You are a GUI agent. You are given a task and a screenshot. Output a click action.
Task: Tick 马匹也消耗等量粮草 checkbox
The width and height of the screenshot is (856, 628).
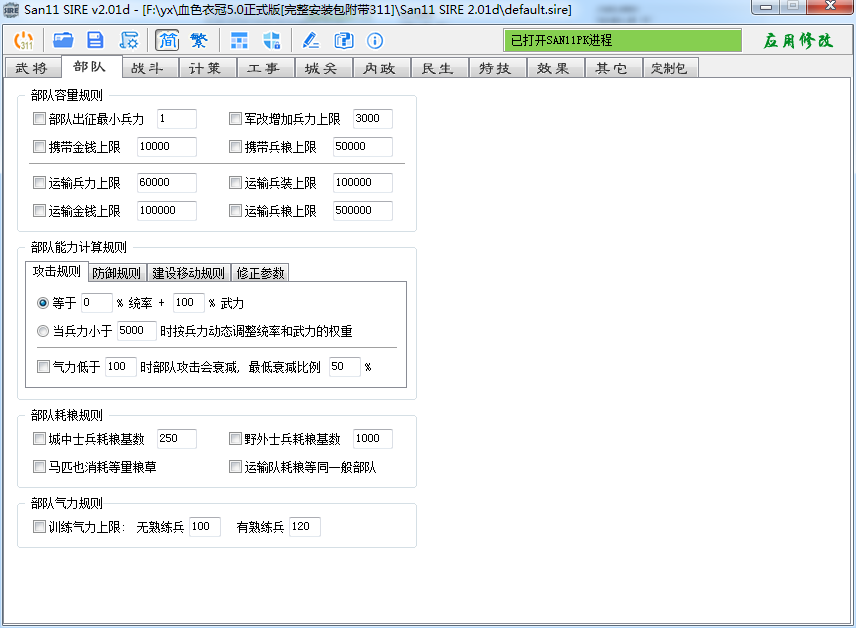coord(39,466)
